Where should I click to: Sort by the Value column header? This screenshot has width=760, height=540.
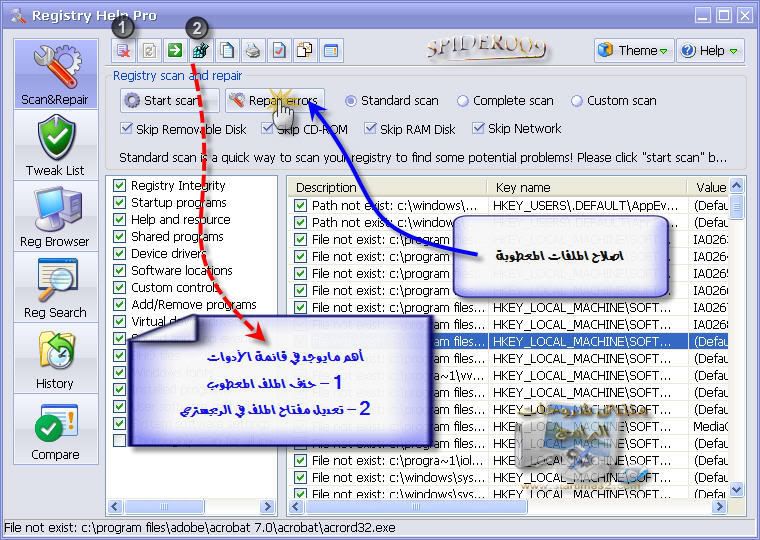pyautogui.click(x=708, y=187)
